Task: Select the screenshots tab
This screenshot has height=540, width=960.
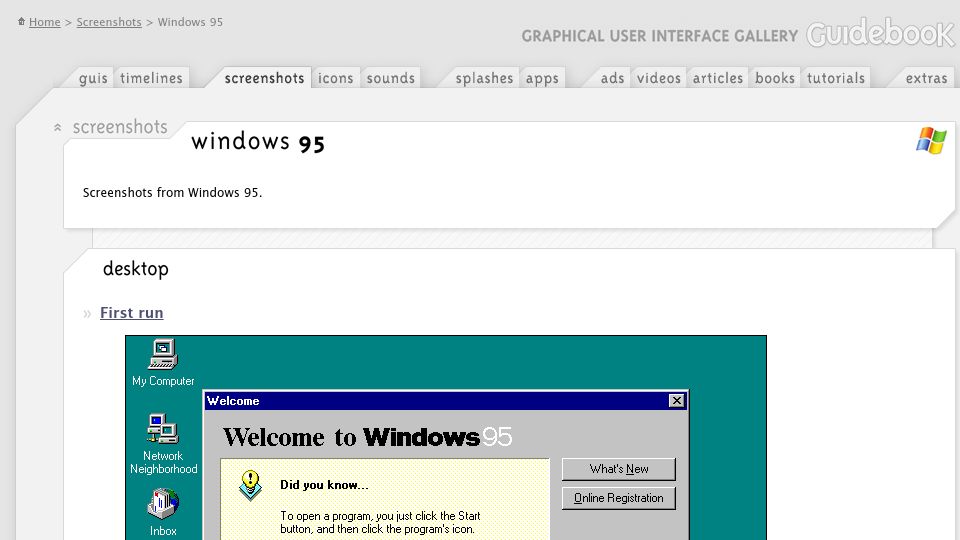Action: 264,78
